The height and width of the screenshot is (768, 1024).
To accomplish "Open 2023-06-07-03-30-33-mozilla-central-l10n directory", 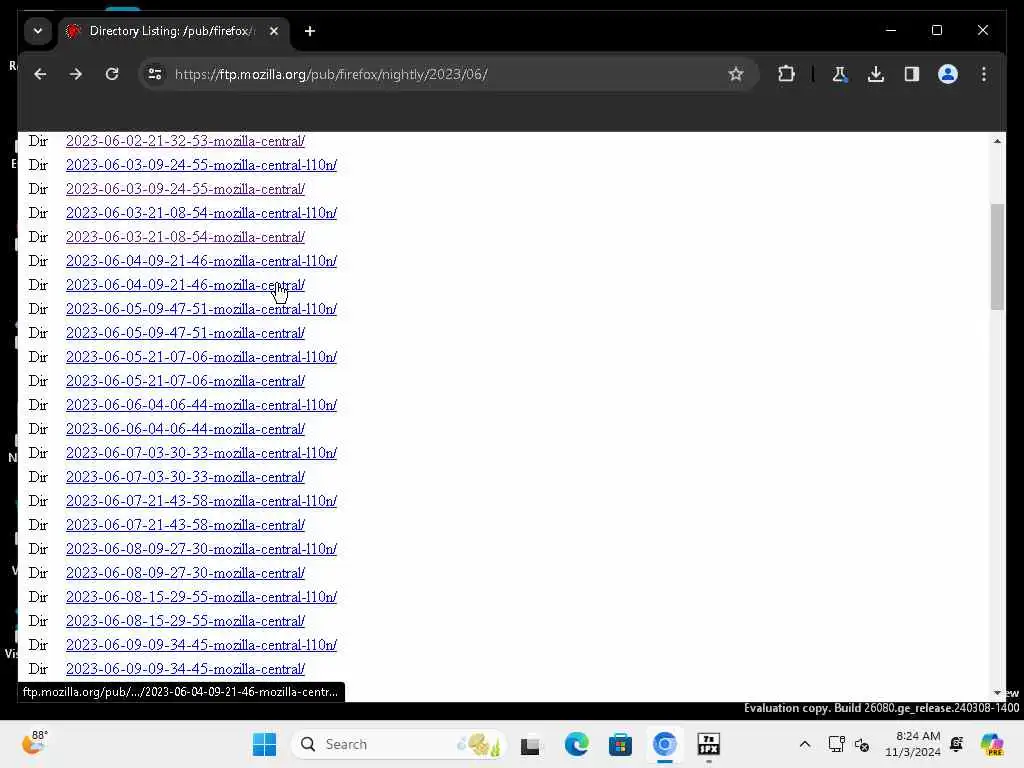I will 201,453.
